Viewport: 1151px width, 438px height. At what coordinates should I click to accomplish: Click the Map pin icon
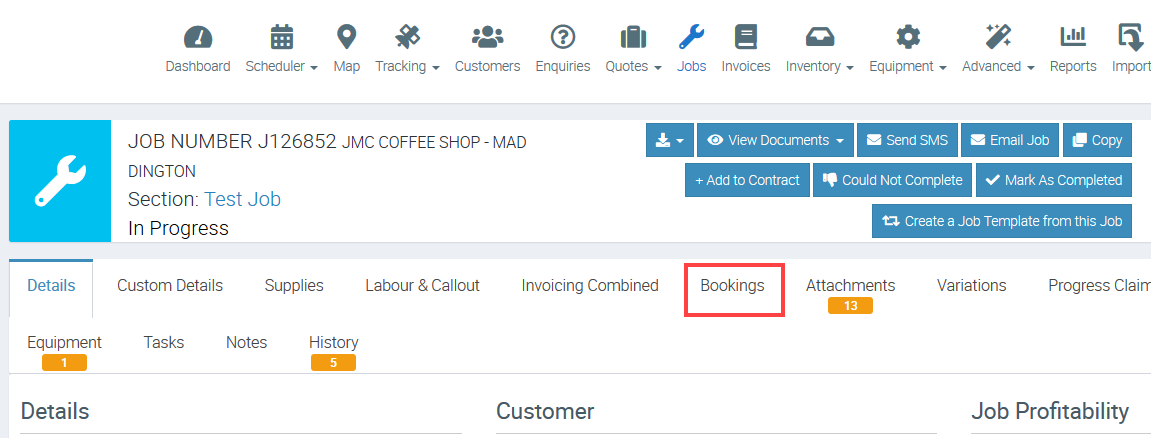pos(346,38)
